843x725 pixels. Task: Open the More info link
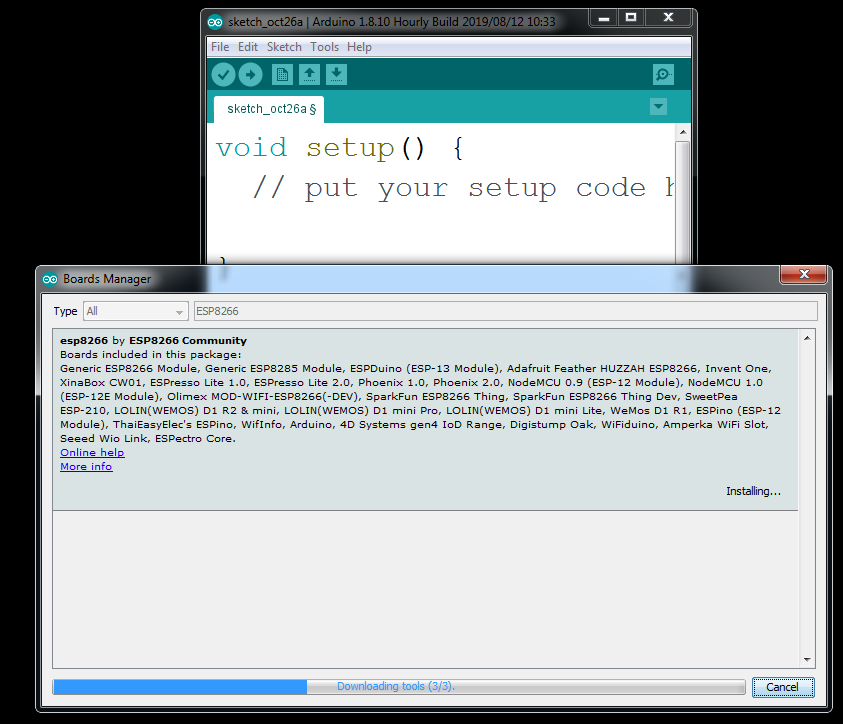click(x=86, y=466)
